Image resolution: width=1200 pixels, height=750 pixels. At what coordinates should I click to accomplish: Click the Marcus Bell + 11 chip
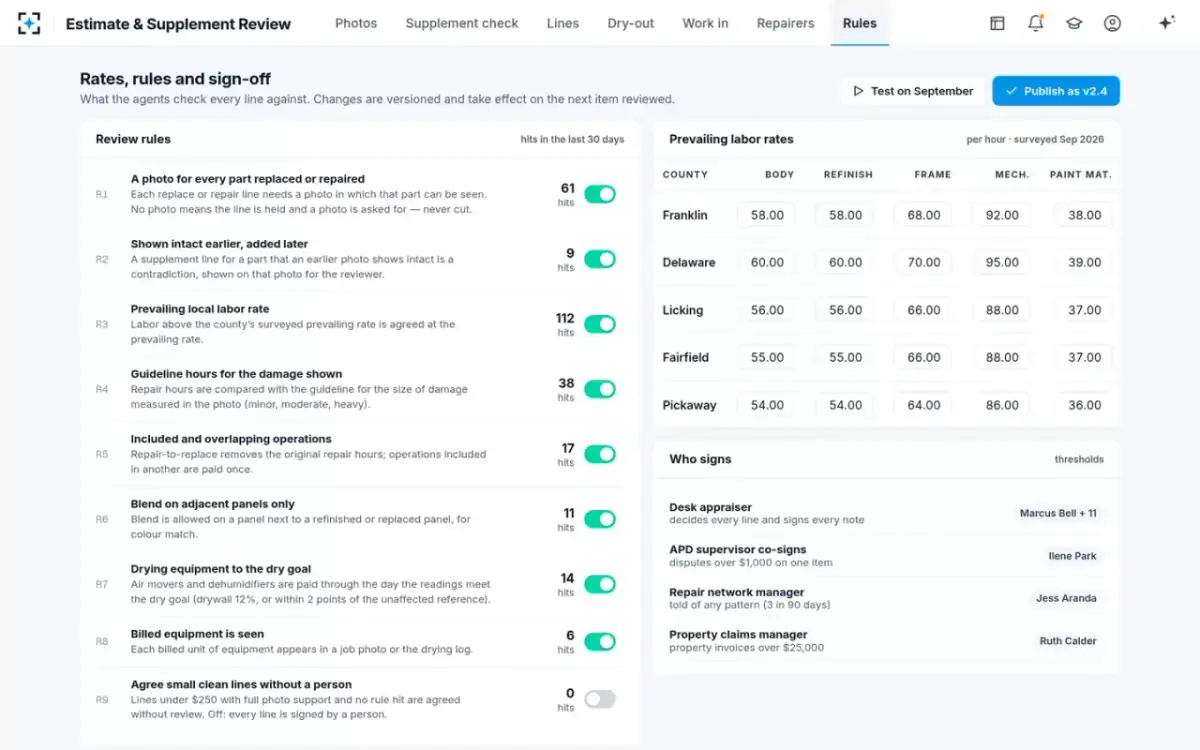pos(1058,513)
